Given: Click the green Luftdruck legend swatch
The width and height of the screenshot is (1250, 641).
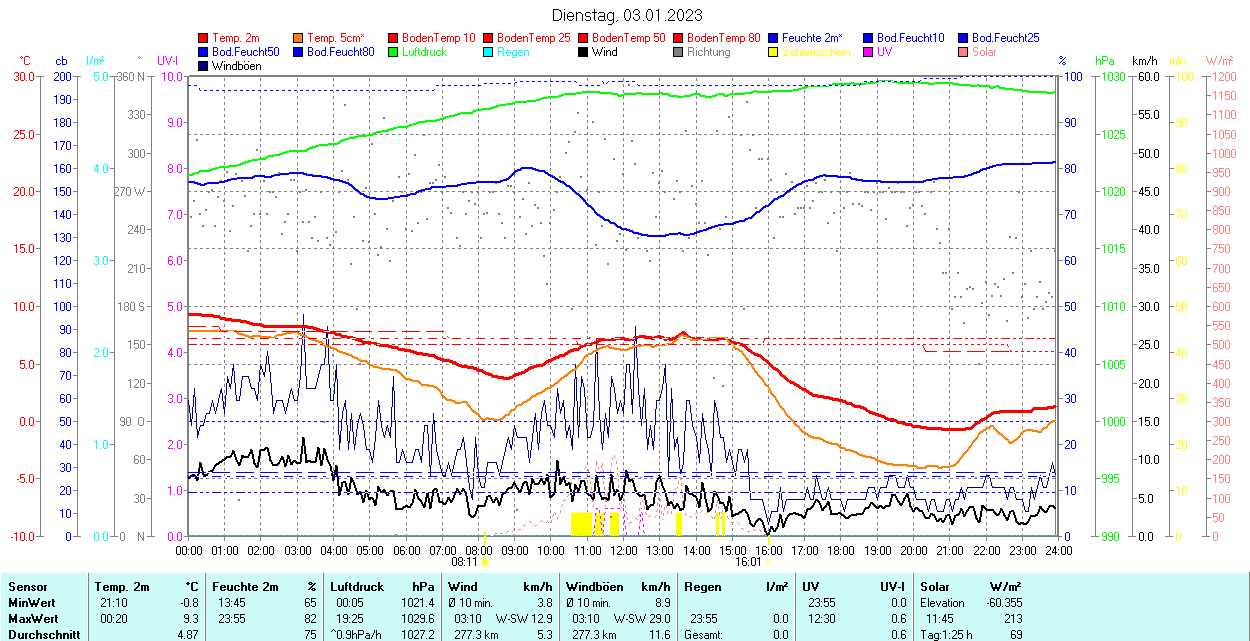Looking at the screenshot, I should pyautogui.click(x=393, y=52).
